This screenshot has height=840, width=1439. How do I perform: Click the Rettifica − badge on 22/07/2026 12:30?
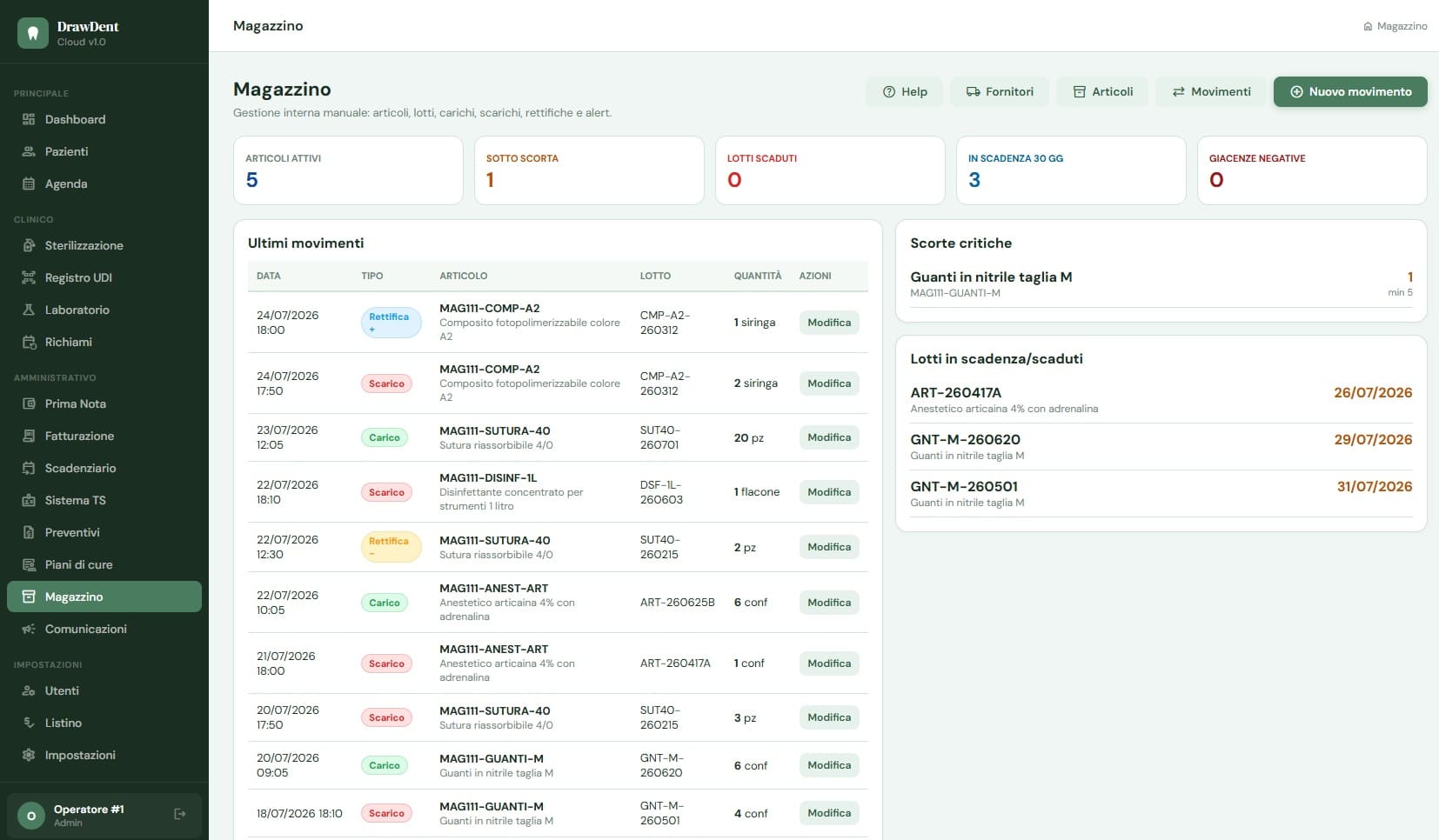tap(391, 547)
